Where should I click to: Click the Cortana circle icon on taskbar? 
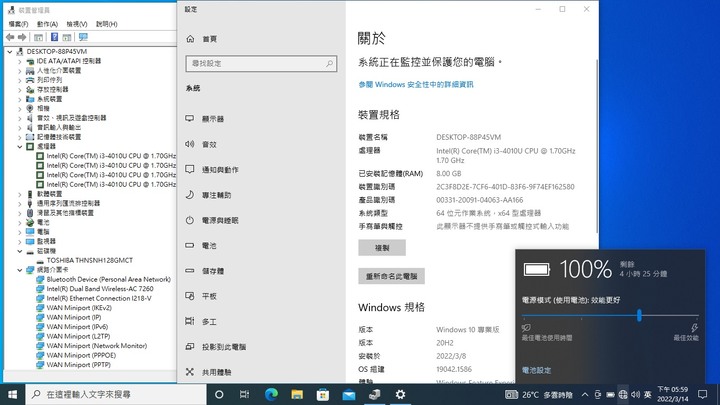(219, 394)
